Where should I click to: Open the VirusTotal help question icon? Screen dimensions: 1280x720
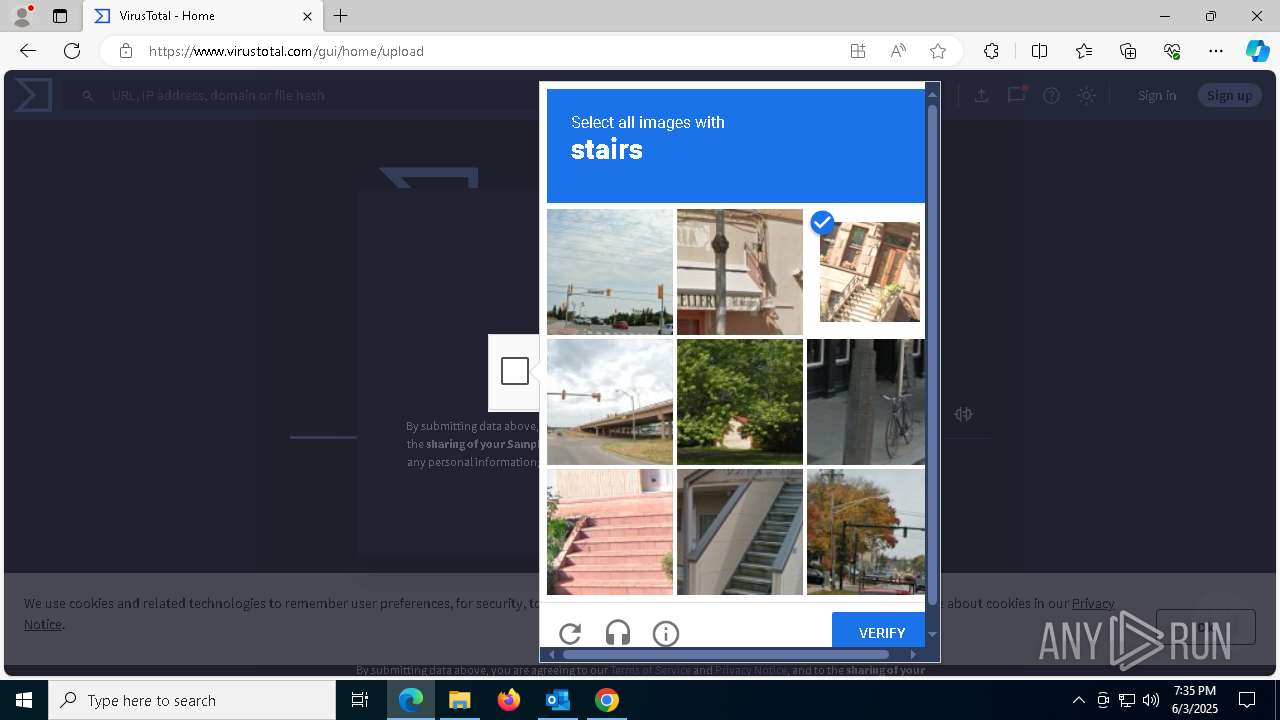(x=1051, y=95)
